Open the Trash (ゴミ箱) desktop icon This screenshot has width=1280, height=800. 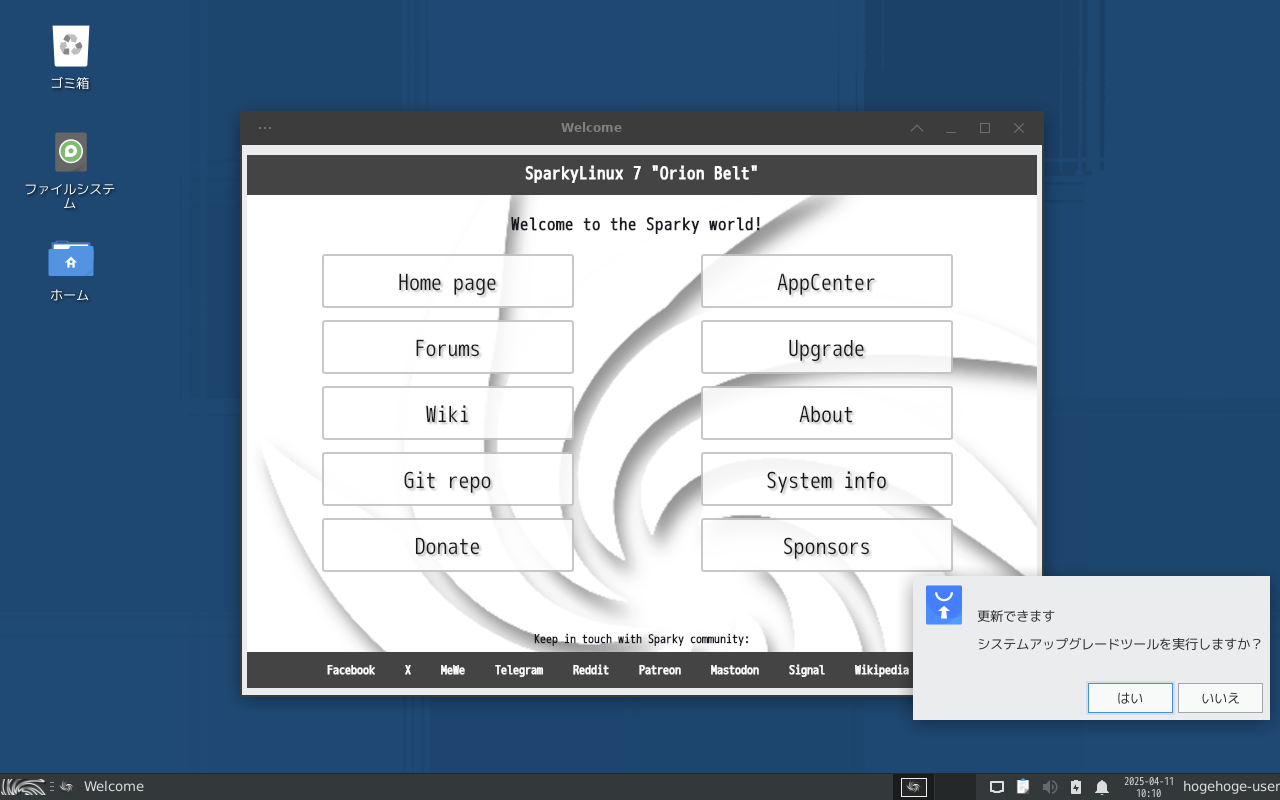(70, 57)
